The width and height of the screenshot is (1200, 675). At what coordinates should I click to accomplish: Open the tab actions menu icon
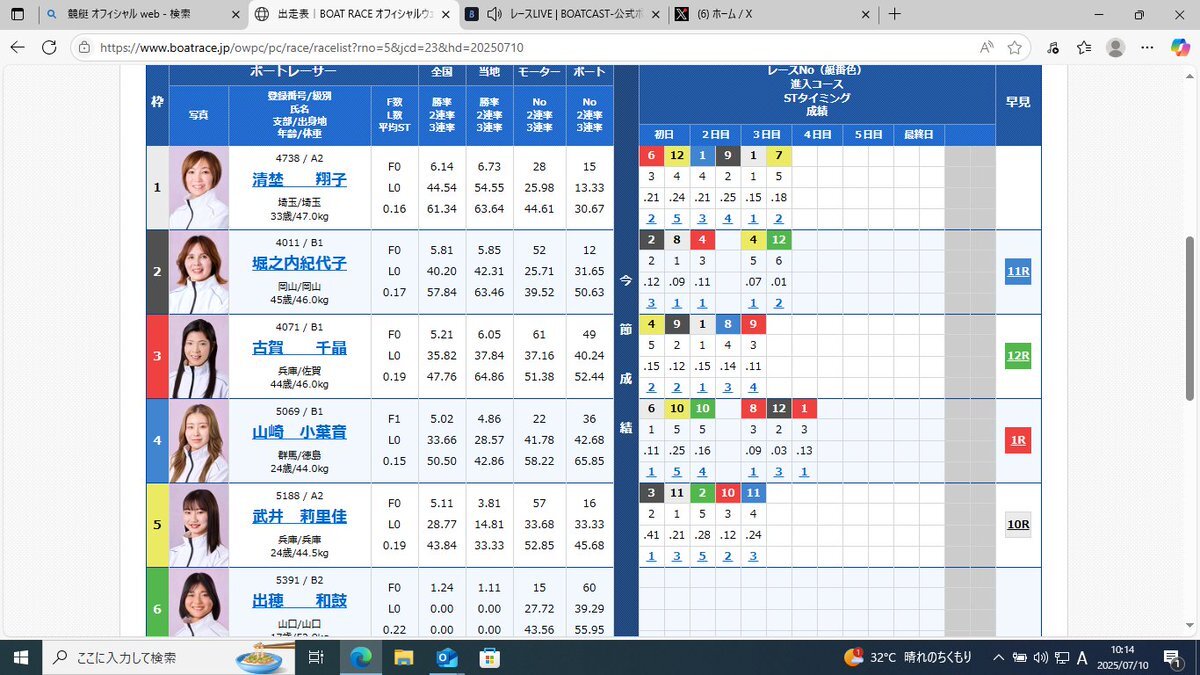point(17,15)
